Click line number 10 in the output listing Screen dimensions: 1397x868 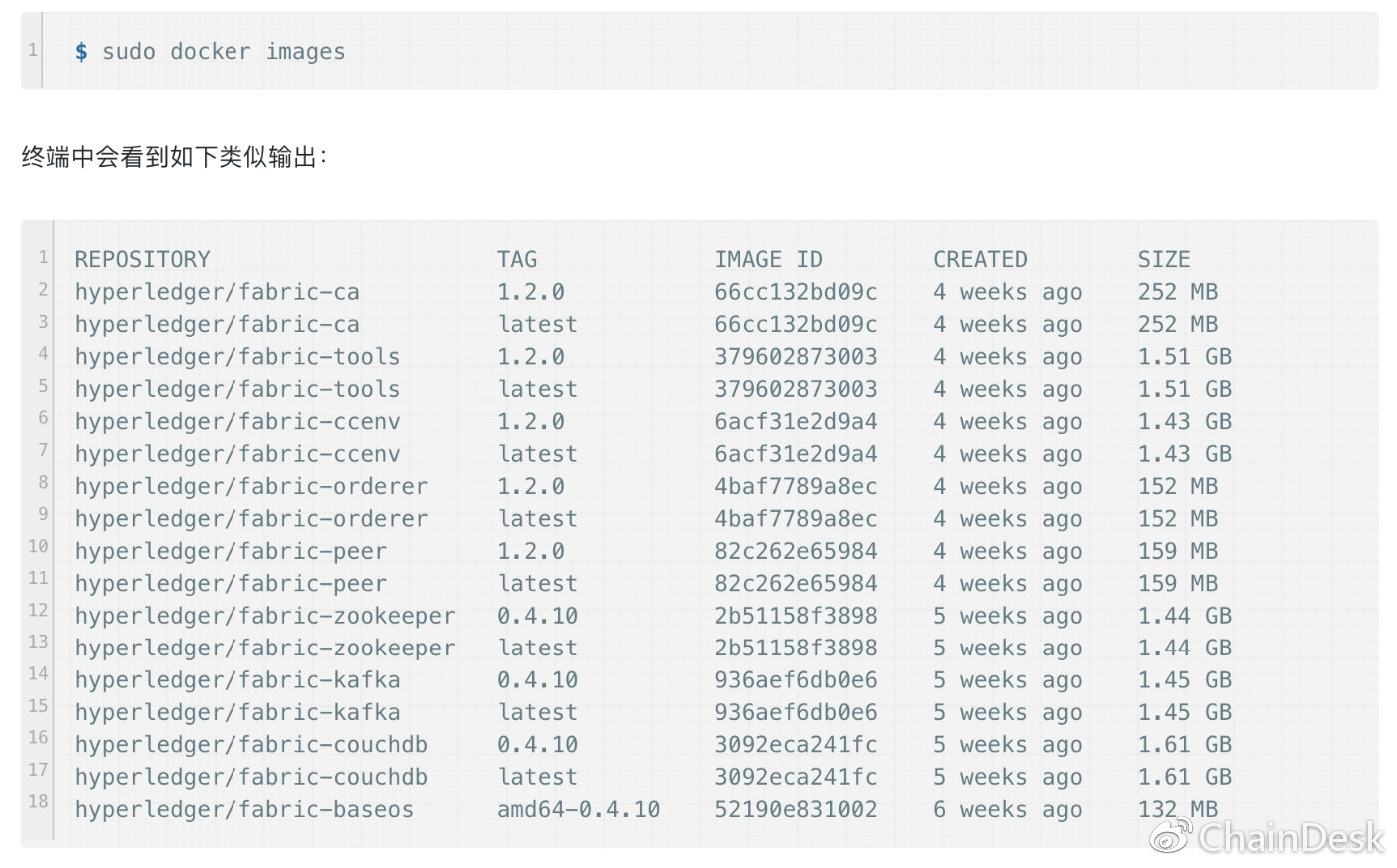click(38, 546)
